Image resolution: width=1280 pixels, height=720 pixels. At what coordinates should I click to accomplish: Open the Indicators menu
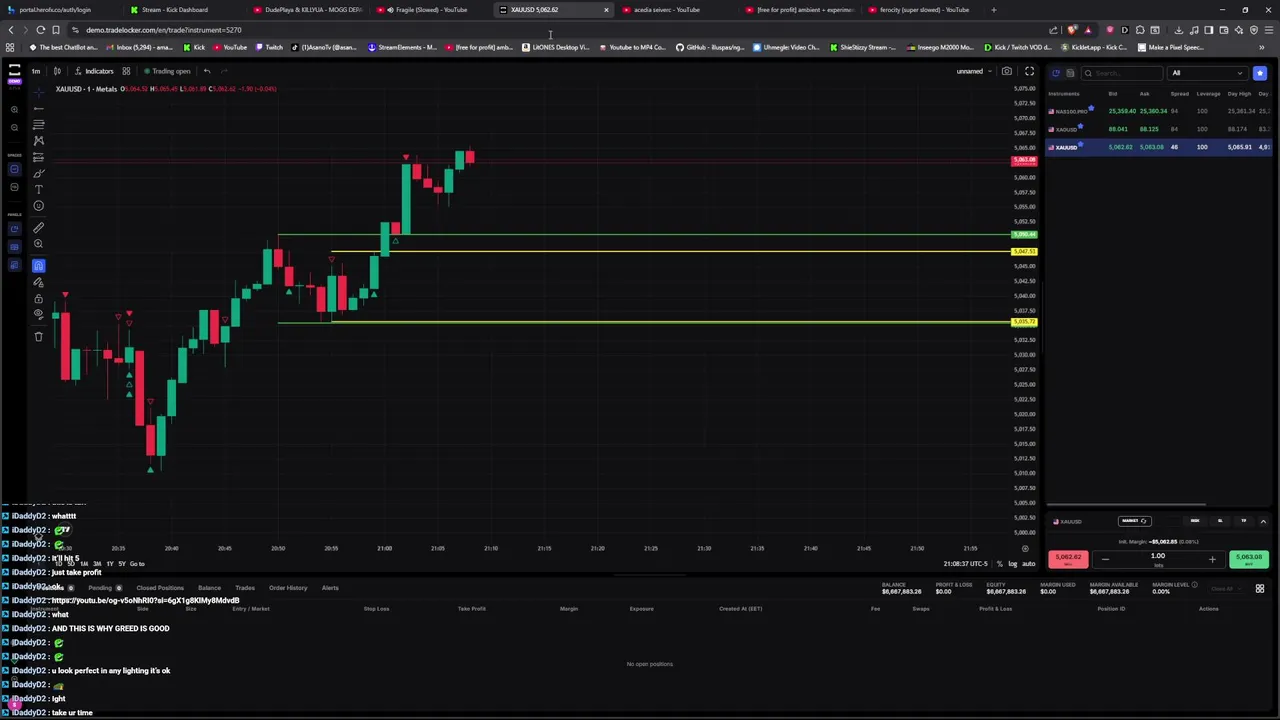pos(93,71)
